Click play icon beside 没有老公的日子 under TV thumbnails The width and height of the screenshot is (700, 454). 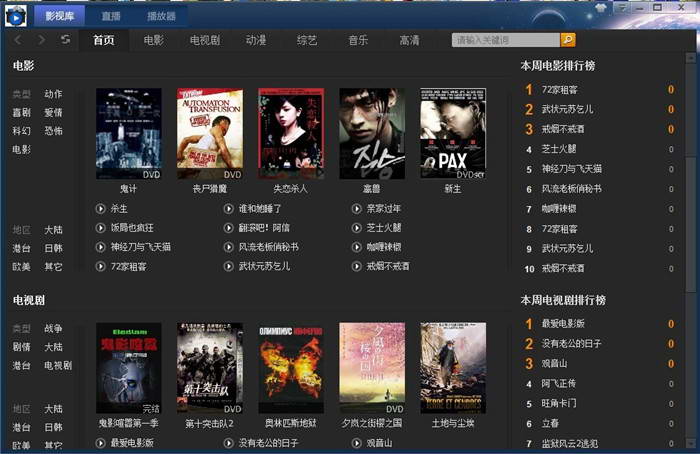tap(229, 443)
